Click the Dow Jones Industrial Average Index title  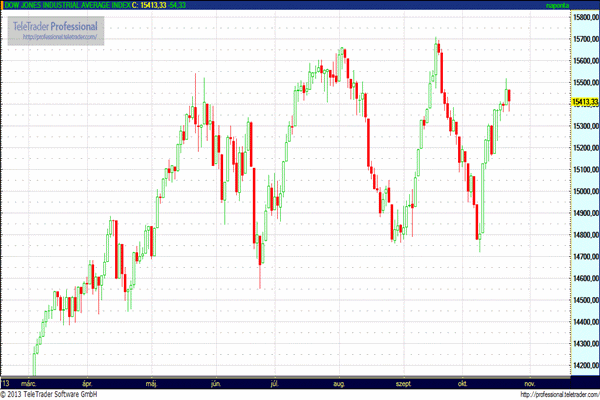66,5
